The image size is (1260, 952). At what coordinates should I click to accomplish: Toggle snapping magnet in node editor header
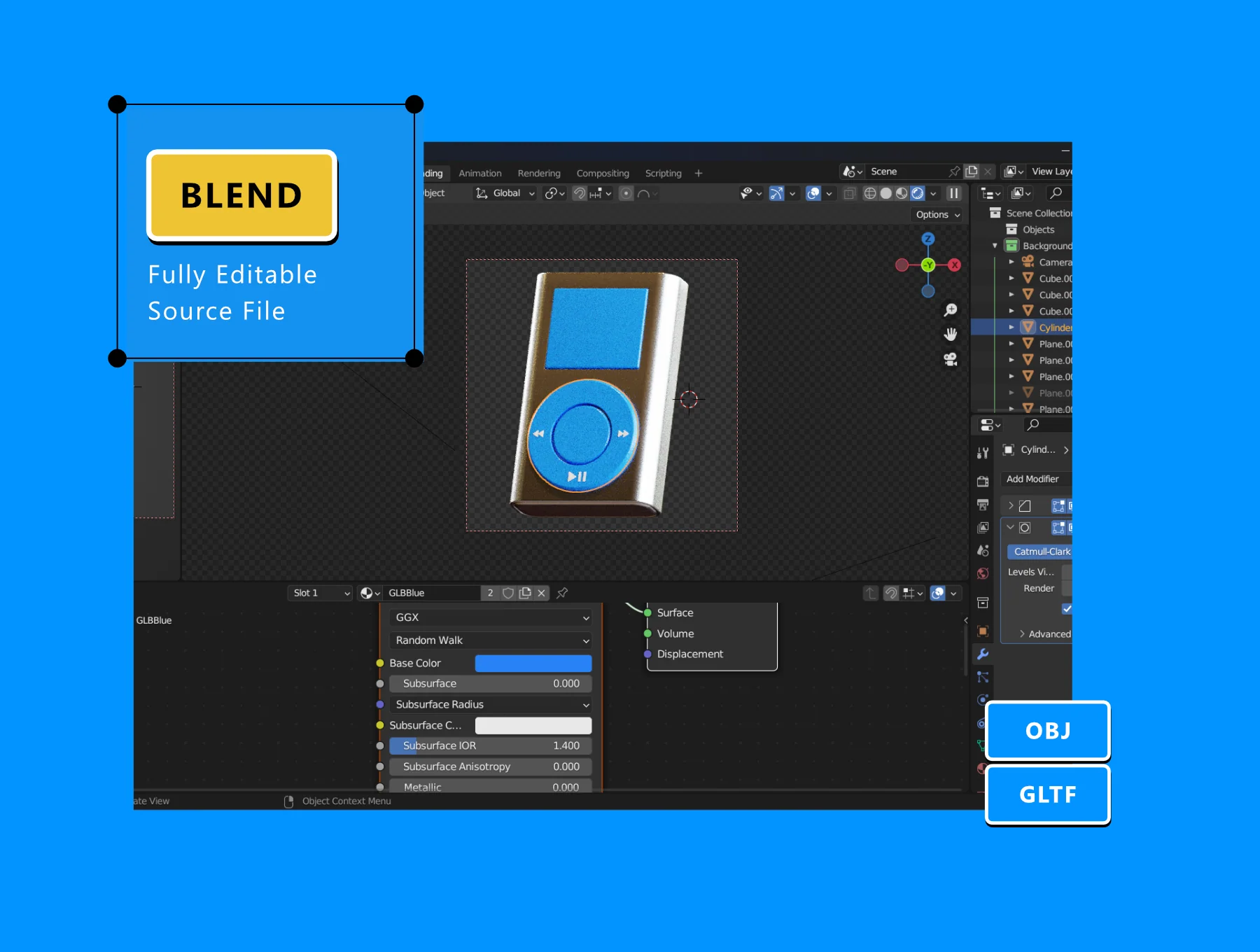[x=891, y=593]
